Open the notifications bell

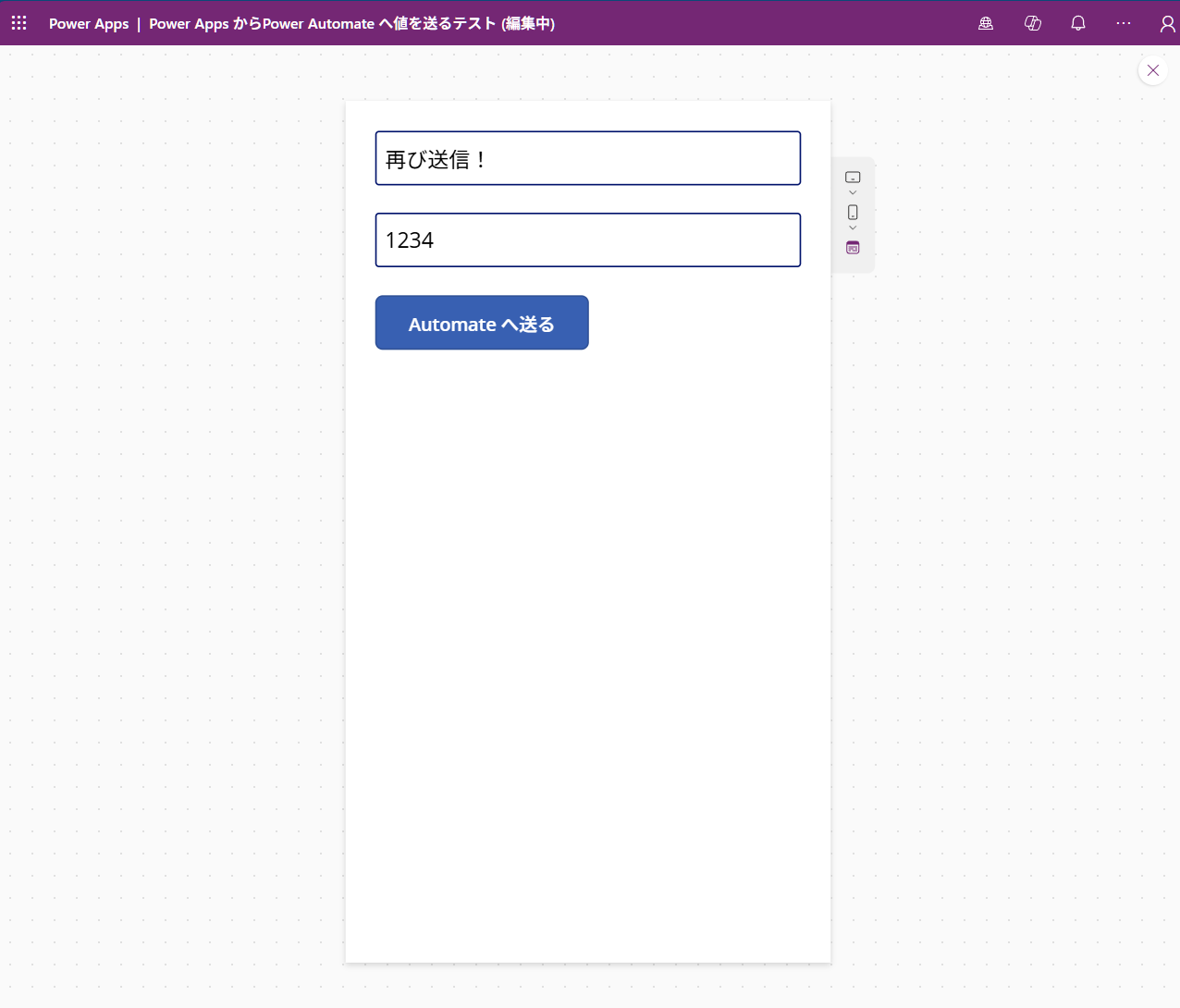pos(1078,23)
